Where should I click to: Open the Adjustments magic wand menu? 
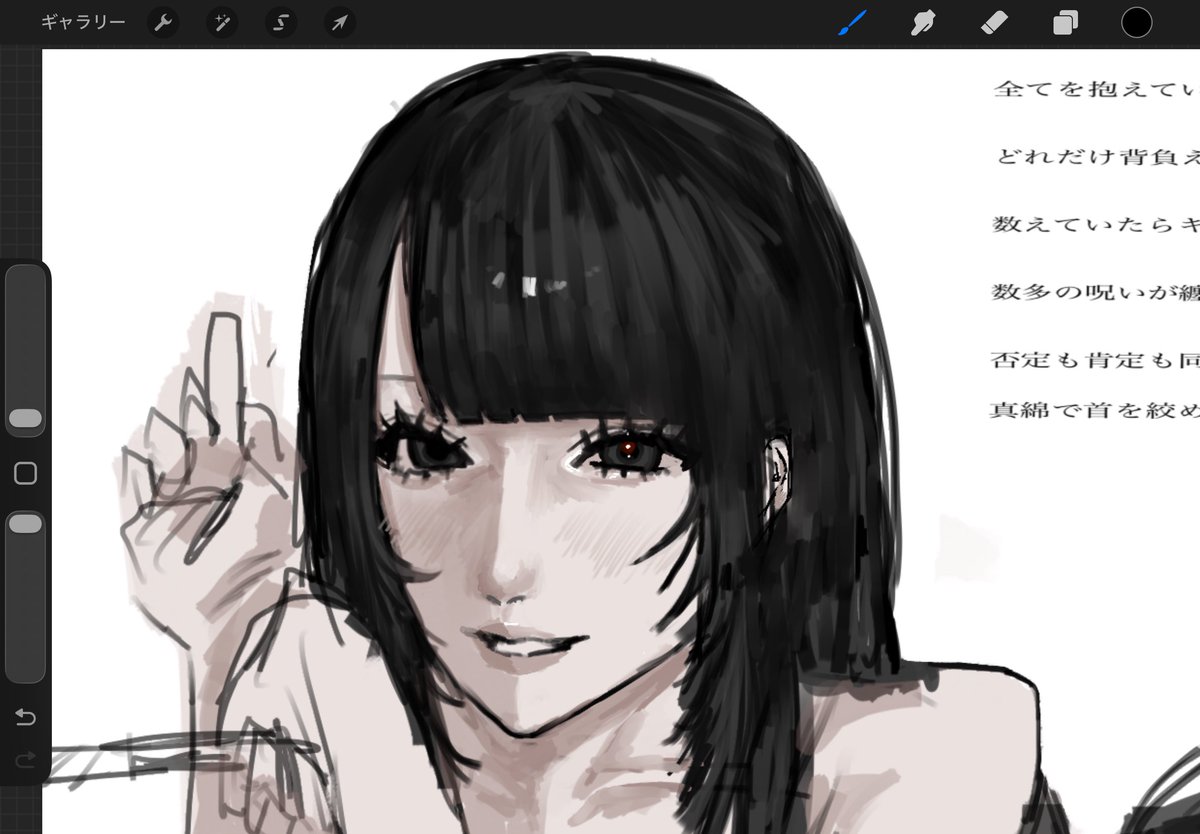[222, 22]
